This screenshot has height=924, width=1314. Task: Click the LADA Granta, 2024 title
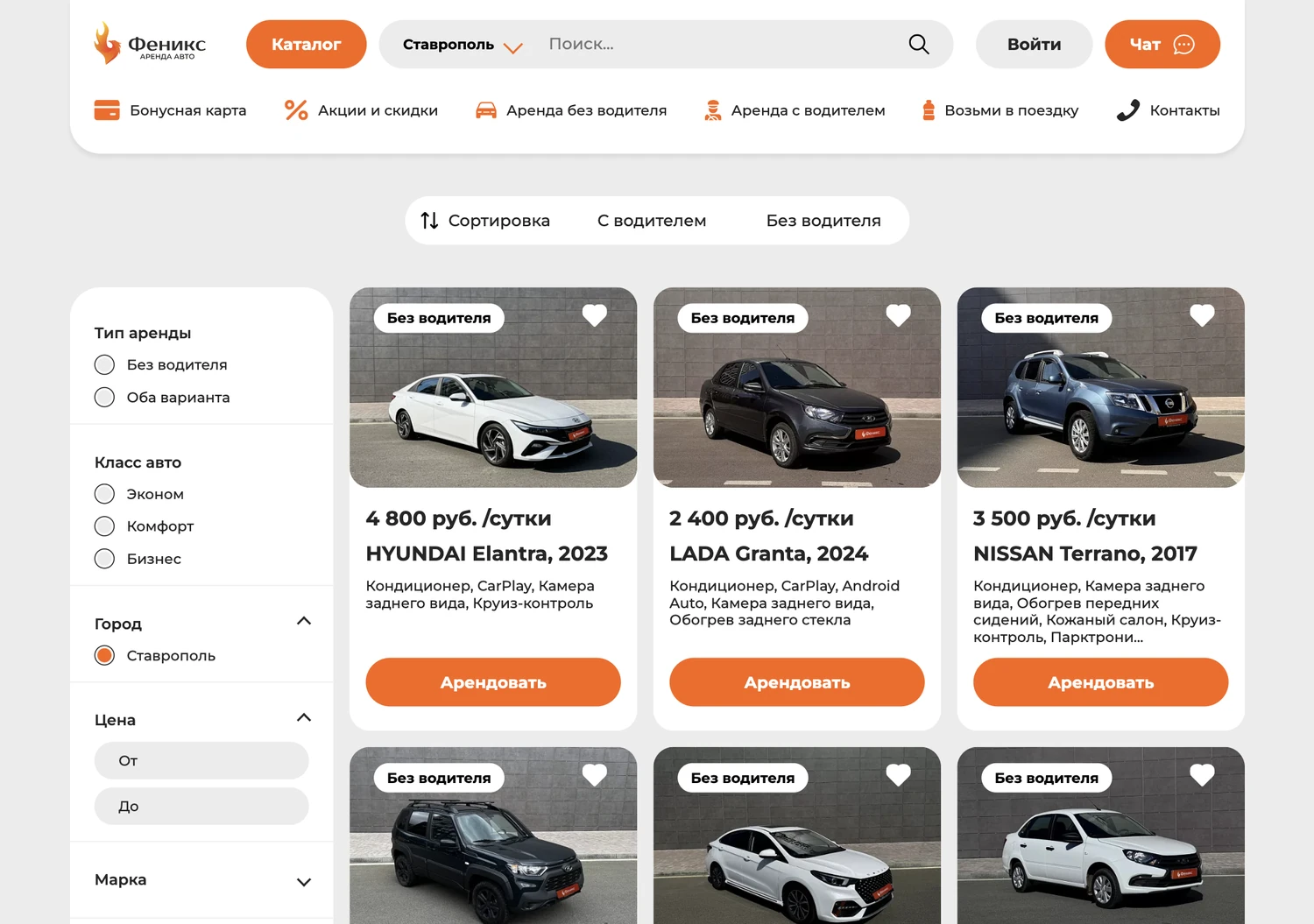pos(769,554)
